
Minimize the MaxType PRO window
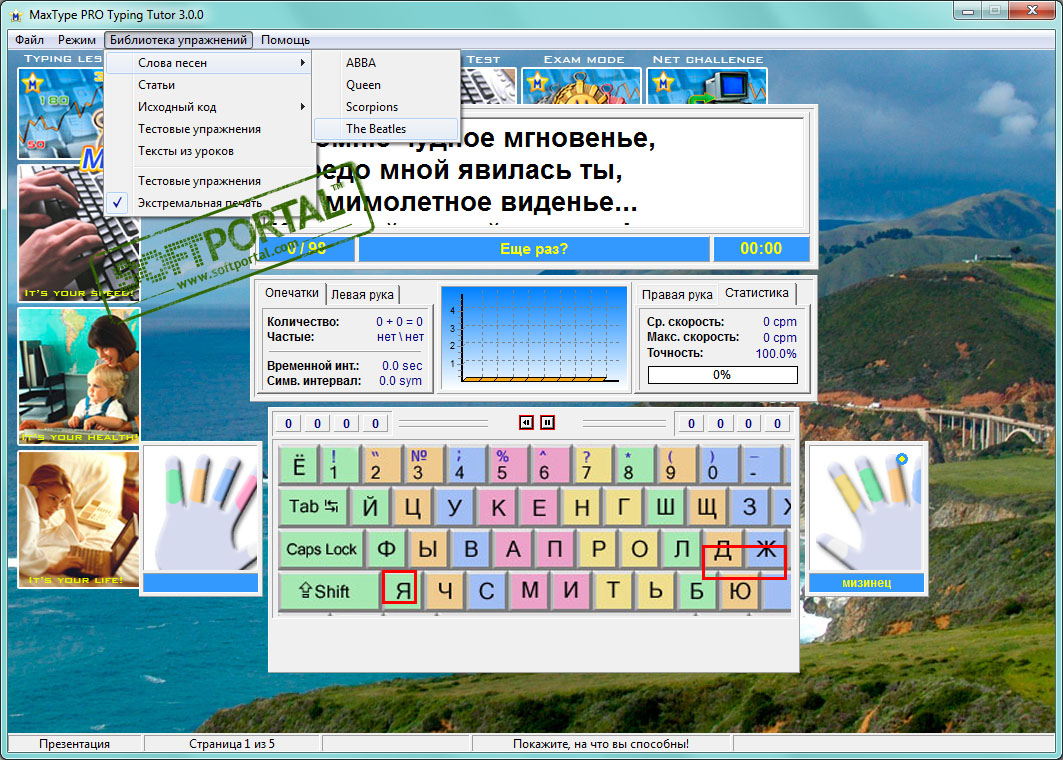[968, 10]
